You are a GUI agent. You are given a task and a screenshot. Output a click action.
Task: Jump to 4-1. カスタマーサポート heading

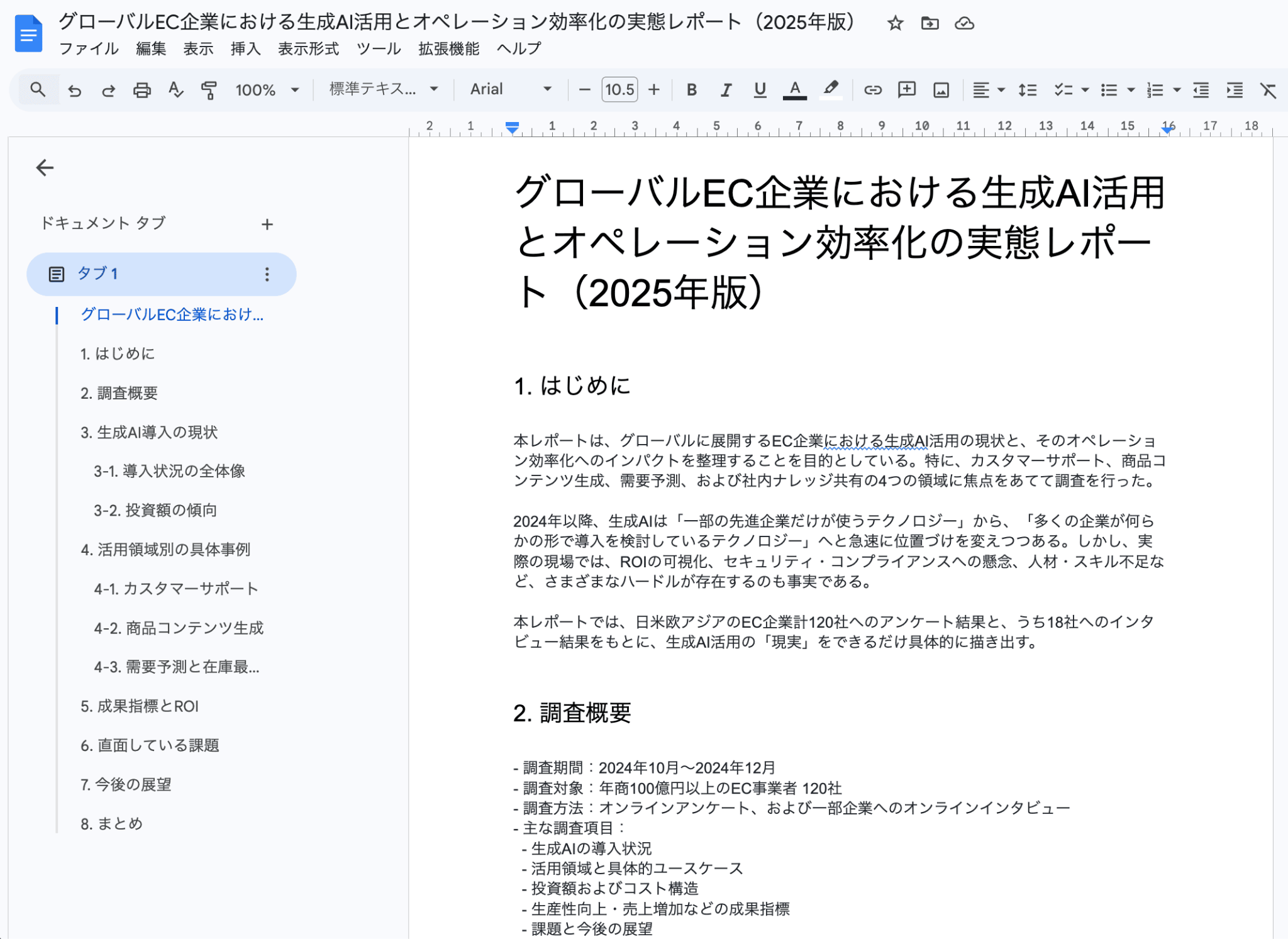tap(176, 589)
